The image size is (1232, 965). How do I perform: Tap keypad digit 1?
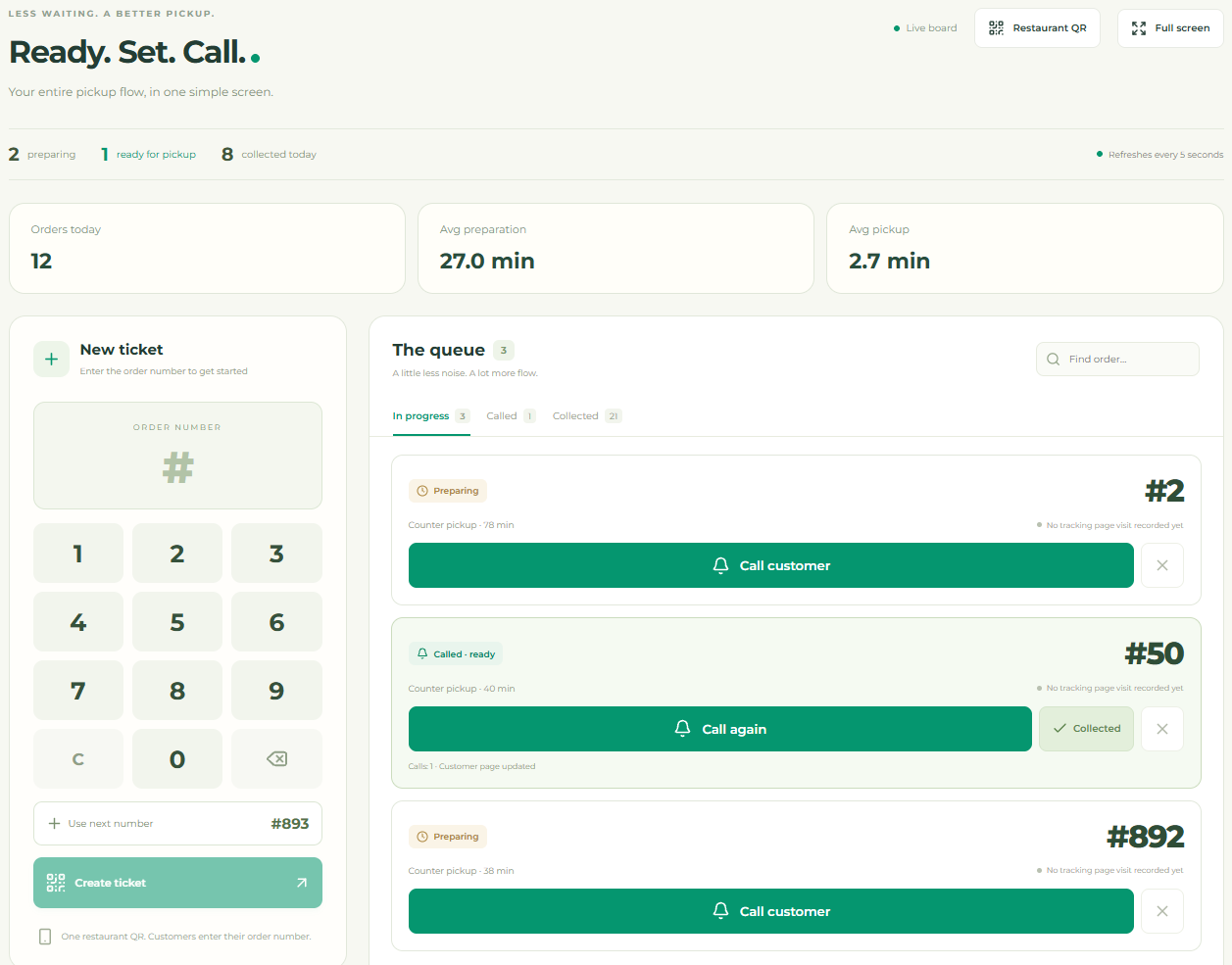click(78, 554)
